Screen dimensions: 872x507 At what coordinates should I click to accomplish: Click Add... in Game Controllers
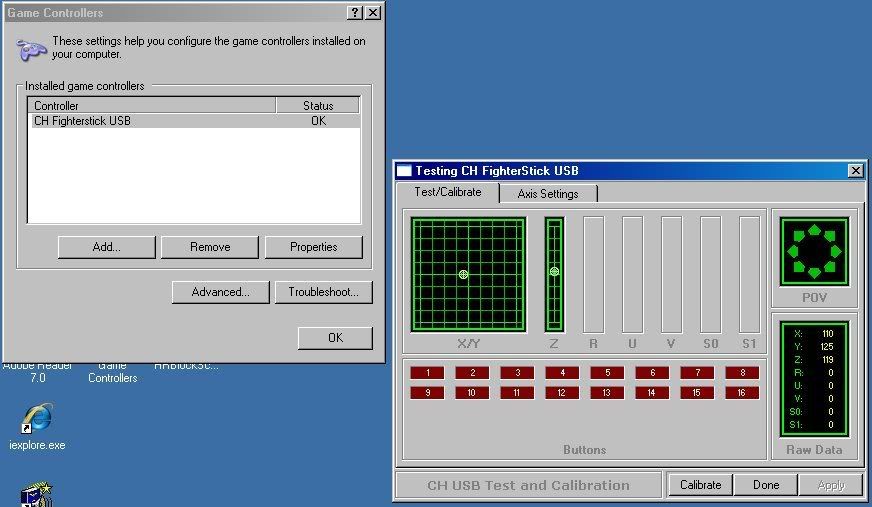tap(106, 247)
